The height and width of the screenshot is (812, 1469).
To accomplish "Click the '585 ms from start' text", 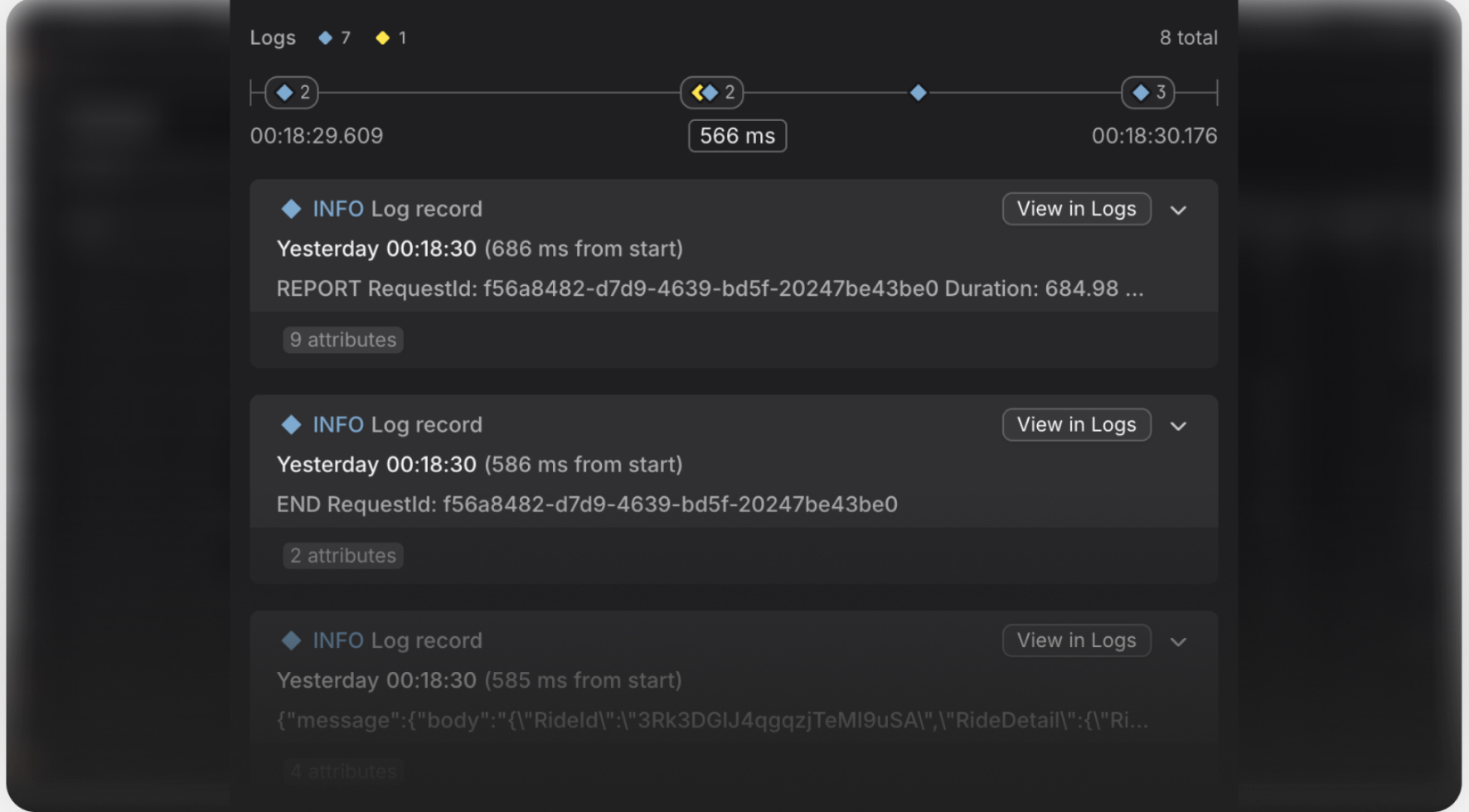I will pos(584,680).
